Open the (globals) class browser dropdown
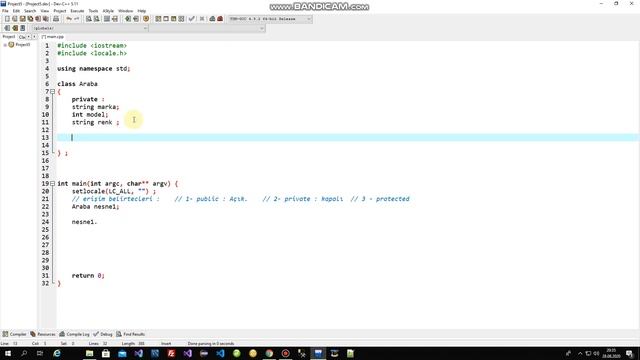 coord(145,28)
